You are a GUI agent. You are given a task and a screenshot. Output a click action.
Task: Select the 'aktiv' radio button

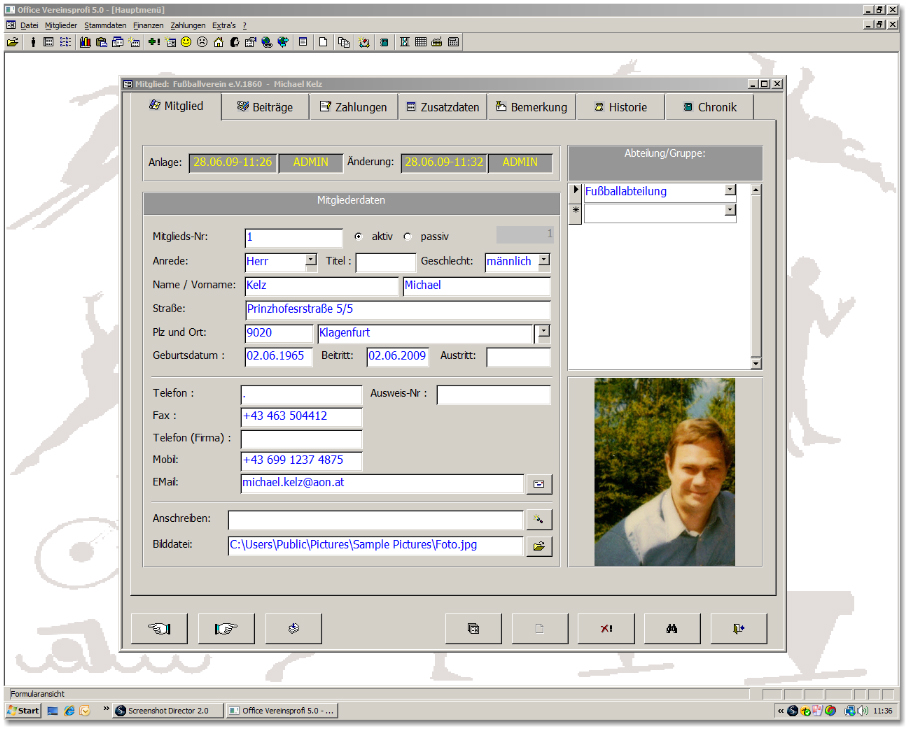tap(358, 237)
